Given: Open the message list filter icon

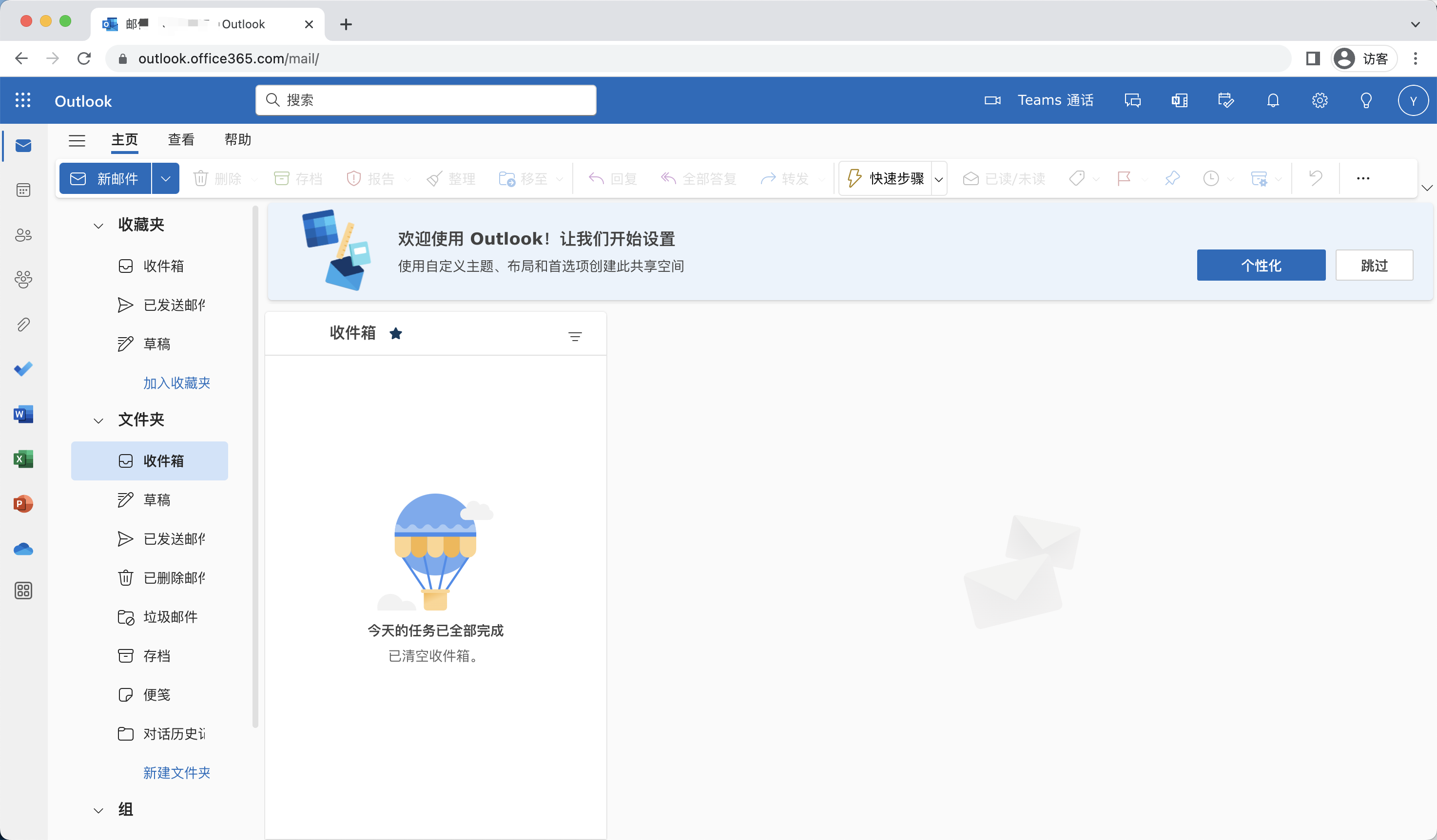Looking at the screenshot, I should point(575,337).
